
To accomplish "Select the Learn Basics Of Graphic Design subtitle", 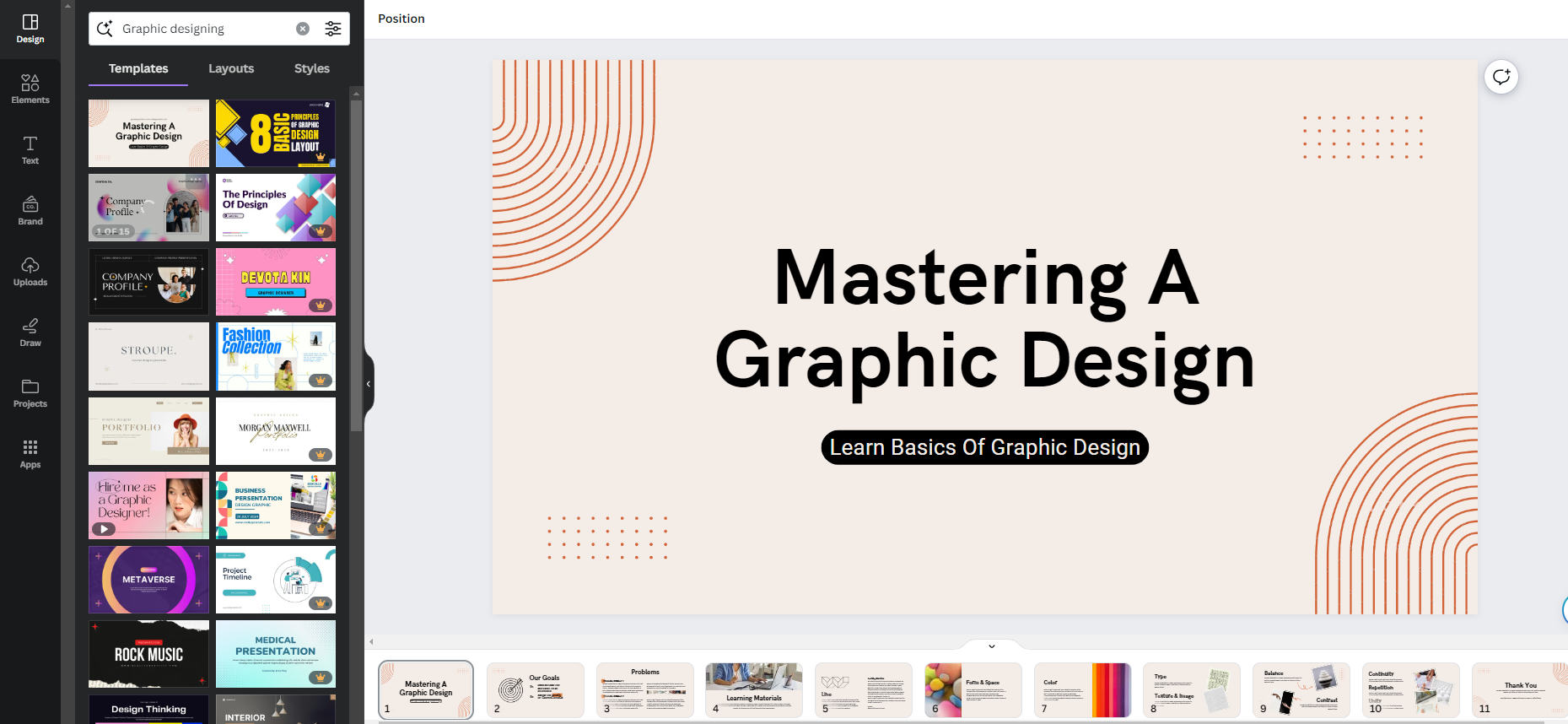I will click(985, 447).
